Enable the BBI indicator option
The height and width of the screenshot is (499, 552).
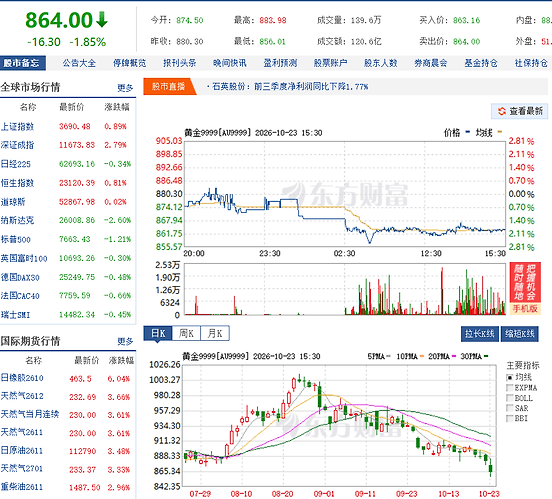coord(509,418)
